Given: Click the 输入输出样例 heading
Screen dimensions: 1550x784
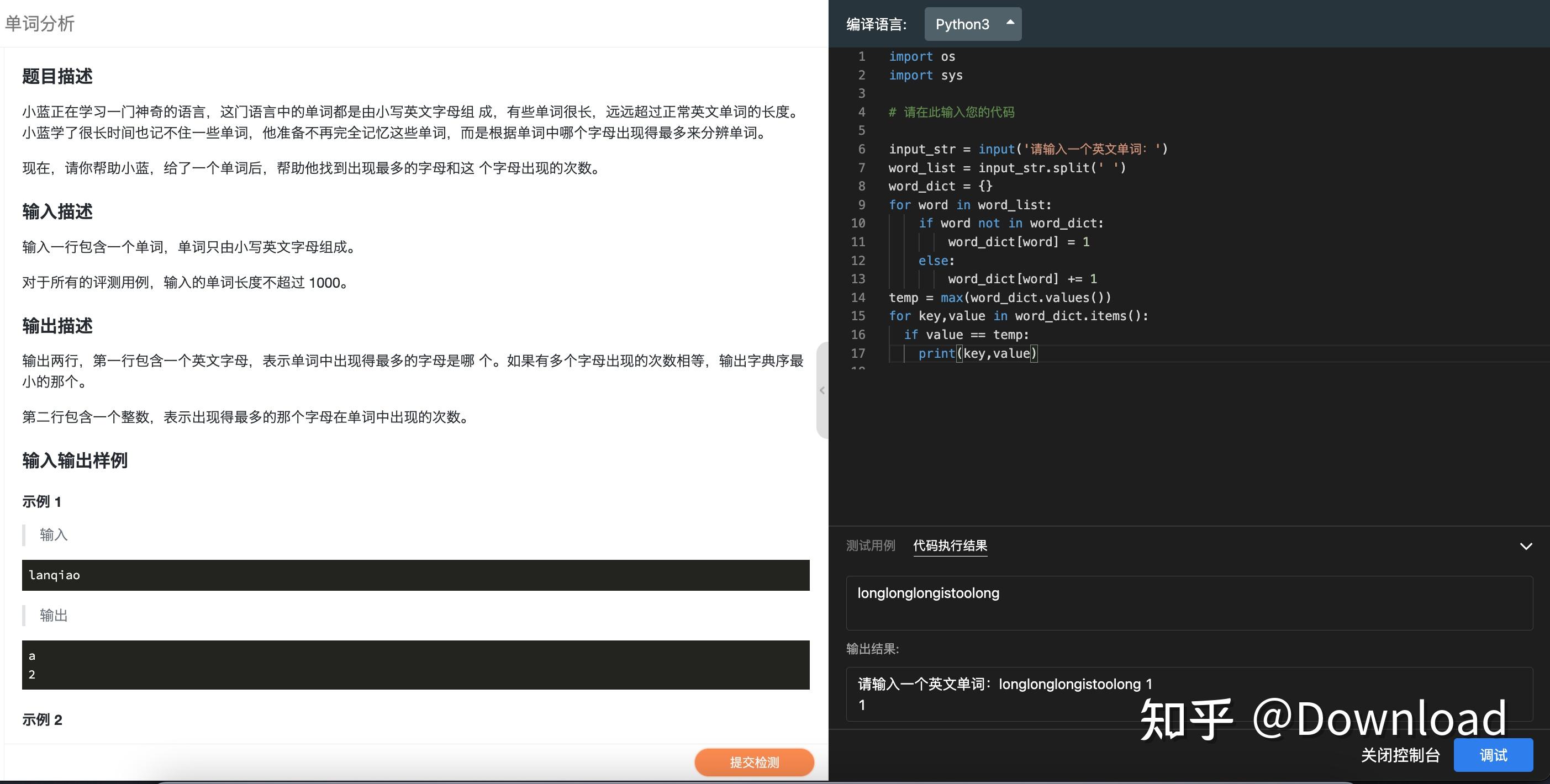Looking at the screenshot, I should point(75,460).
